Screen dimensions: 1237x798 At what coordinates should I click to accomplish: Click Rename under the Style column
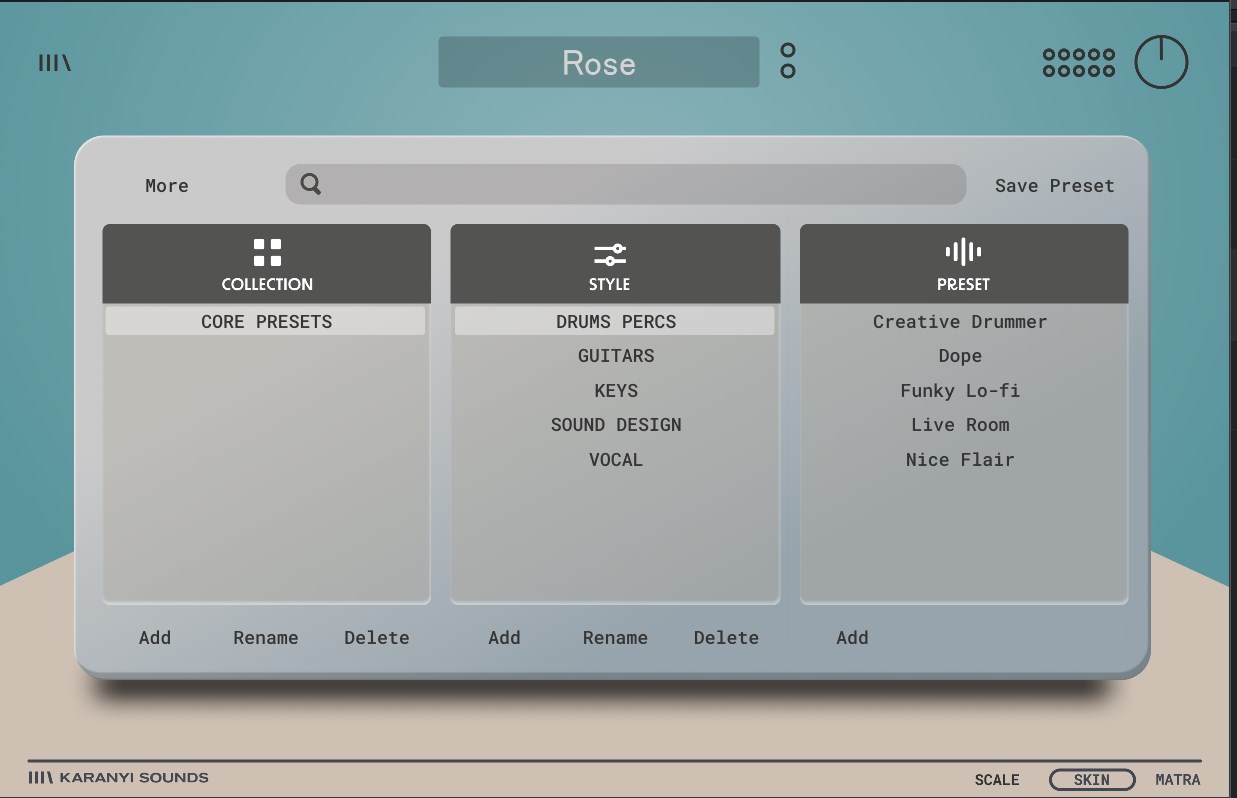(x=615, y=638)
